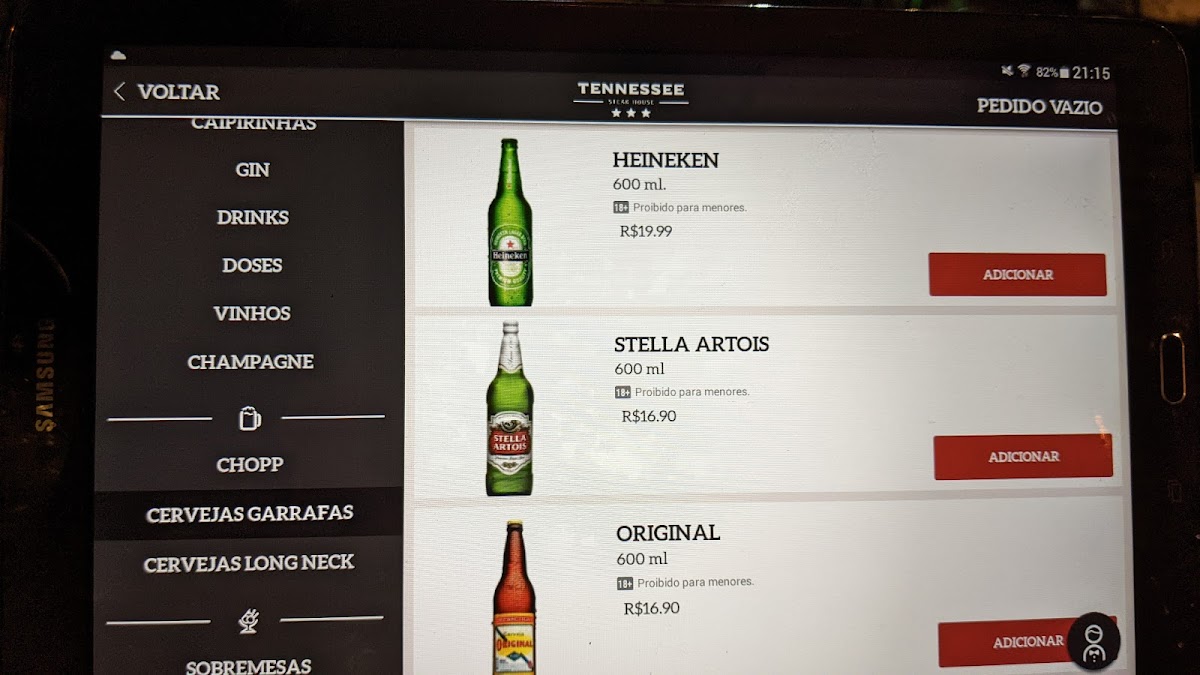Tap the battery indicator in status bar
1200x675 pixels.
click(x=1064, y=73)
